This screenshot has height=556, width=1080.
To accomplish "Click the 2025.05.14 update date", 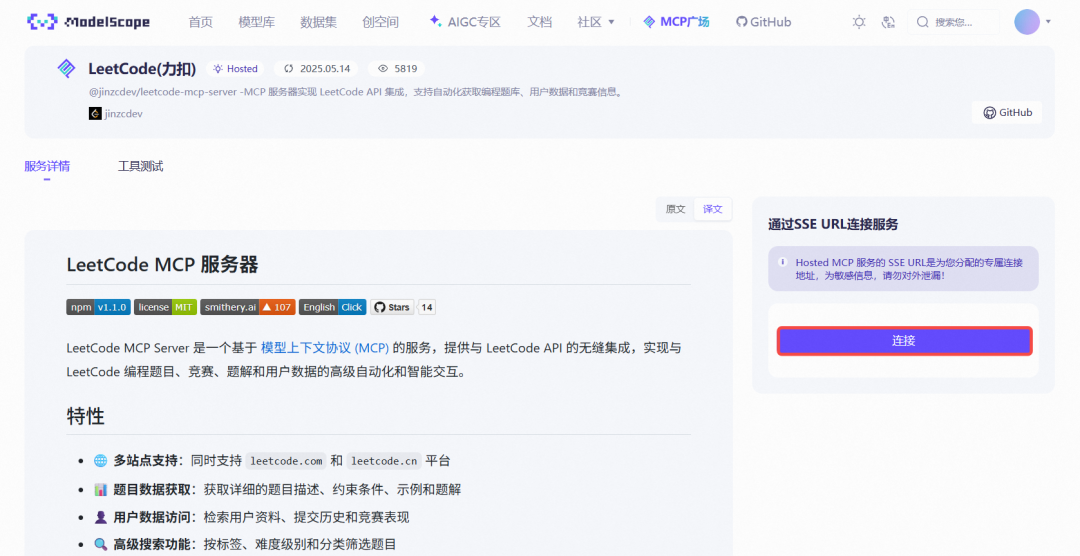I will [317, 69].
